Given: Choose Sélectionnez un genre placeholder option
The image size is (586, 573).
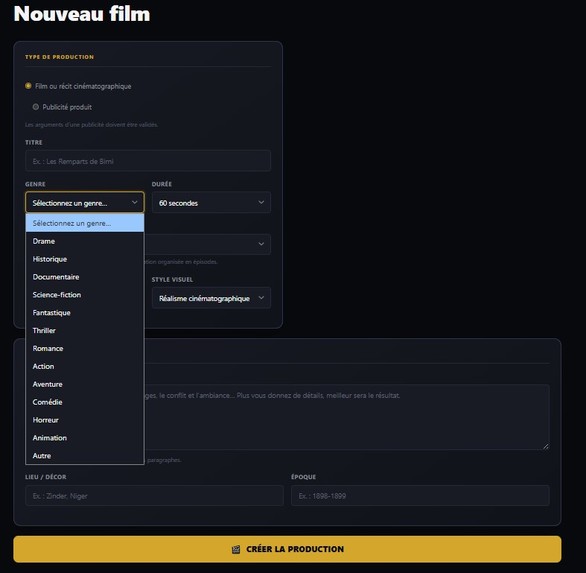Looking at the screenshot, I should pos(85,223).
